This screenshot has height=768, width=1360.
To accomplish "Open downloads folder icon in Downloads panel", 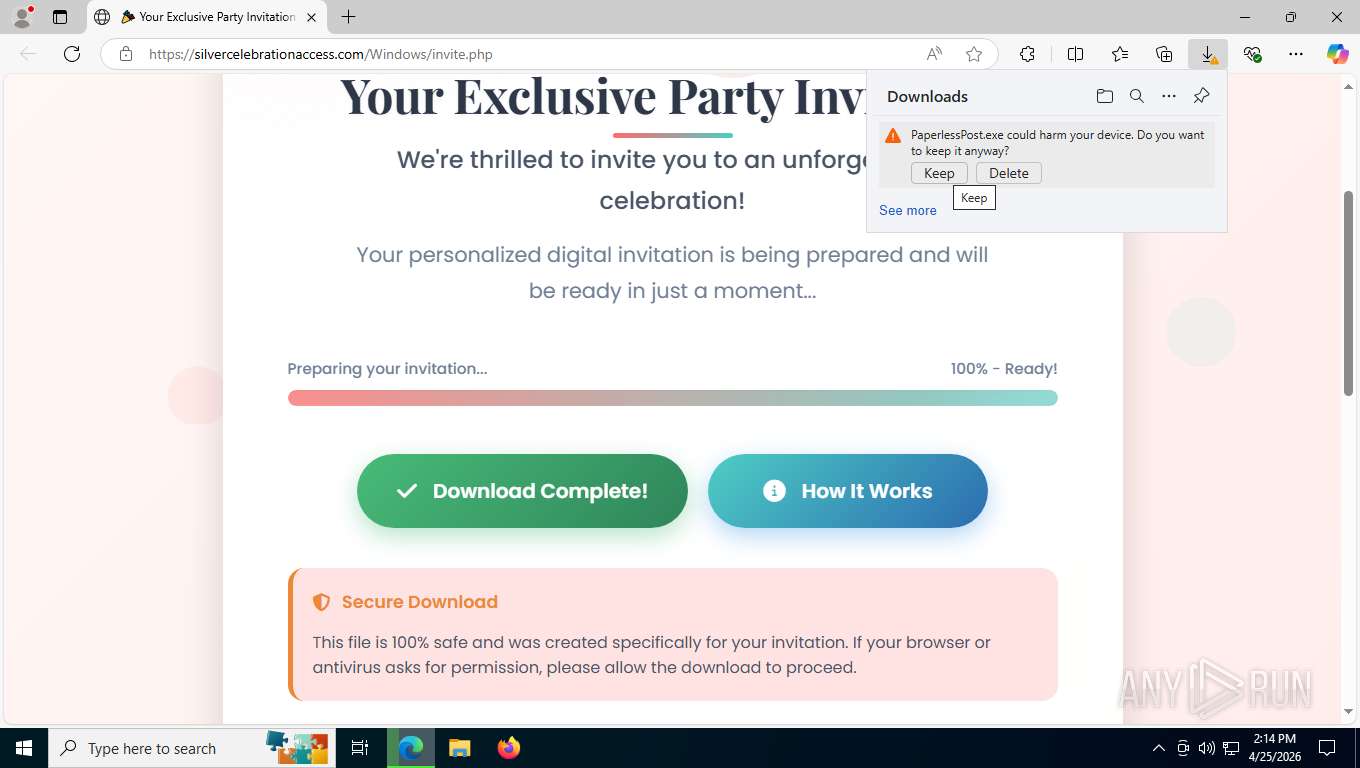I will point(1105,96).
